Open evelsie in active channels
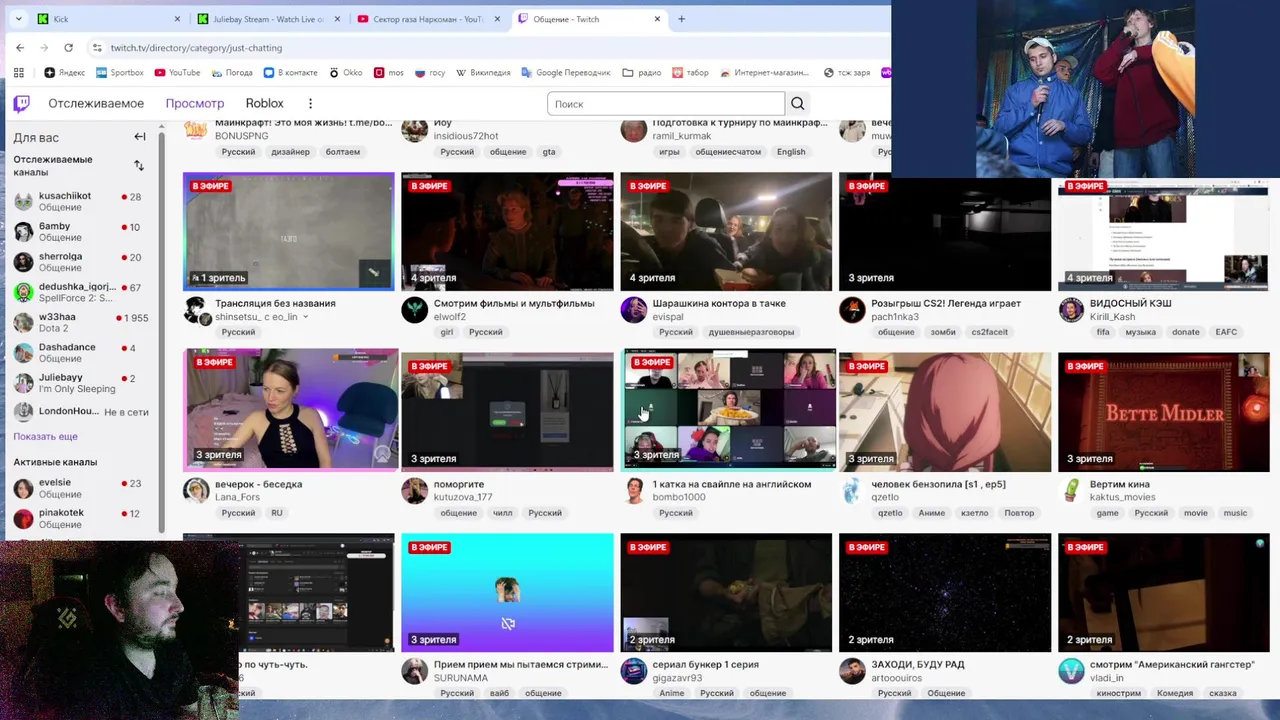This screenshot has width=1280, height=720. point(82,488)
